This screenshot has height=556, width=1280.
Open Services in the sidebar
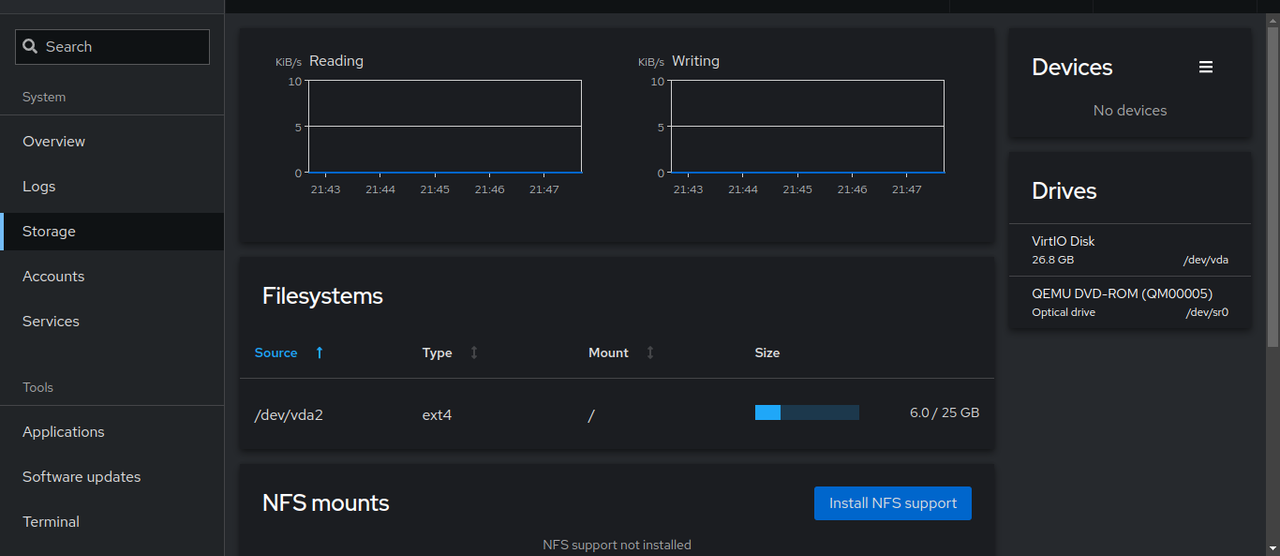click(112, 321)
